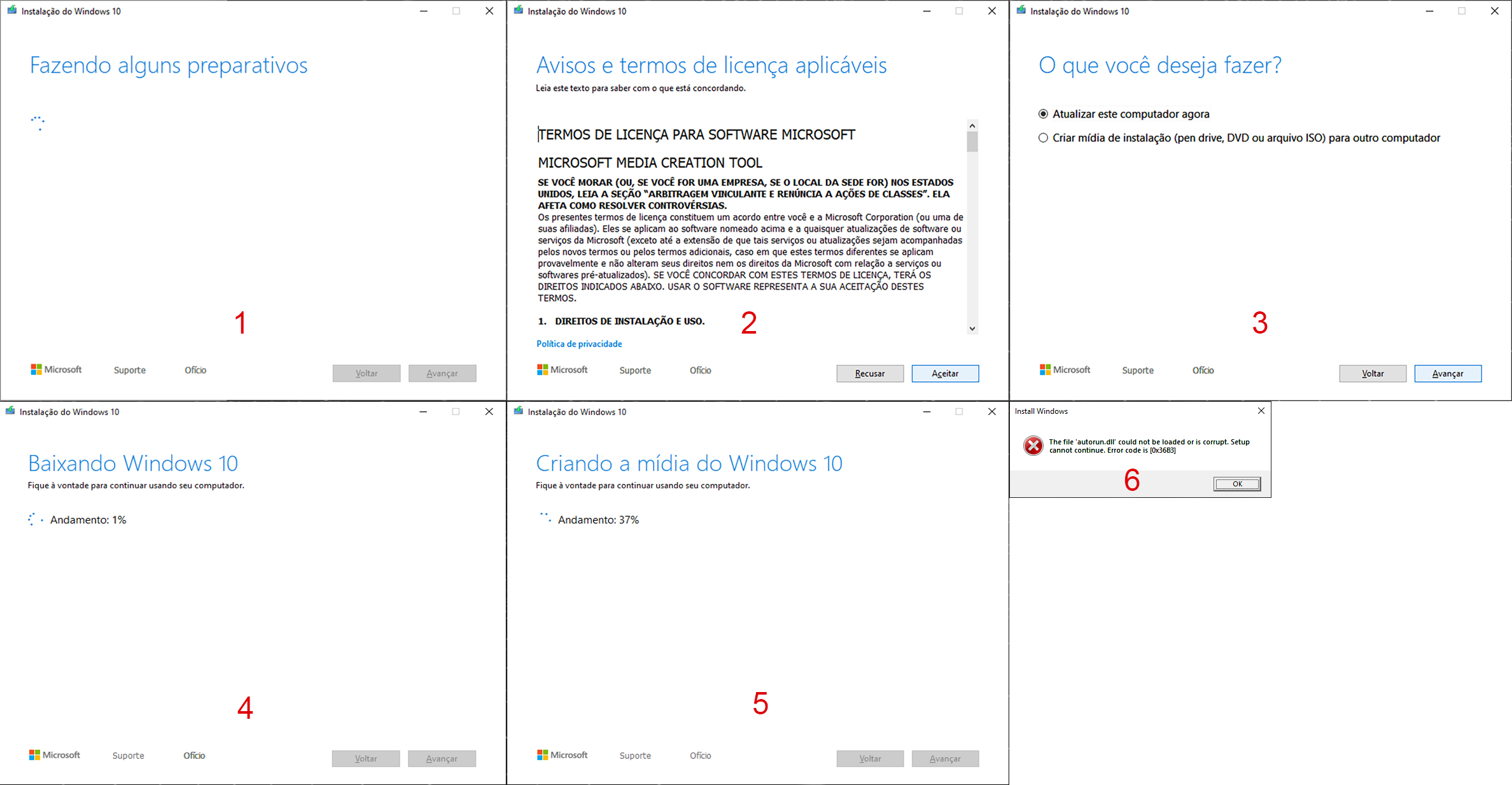Image resolution: width=1512 pixels, height=785 pixels.
Task: Minimize the Baixando Windows 10 window
Action: click(x=423, y=411)
